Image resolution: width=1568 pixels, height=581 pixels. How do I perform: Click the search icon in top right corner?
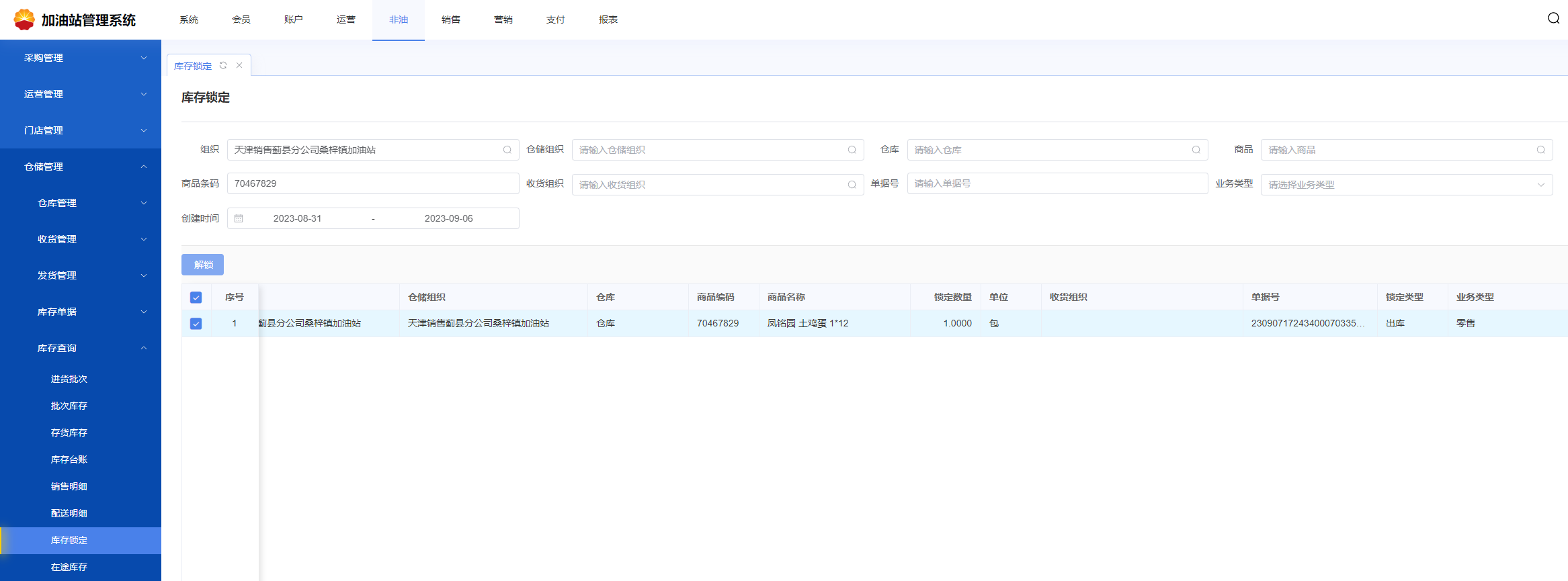(x=1553, y=18)
